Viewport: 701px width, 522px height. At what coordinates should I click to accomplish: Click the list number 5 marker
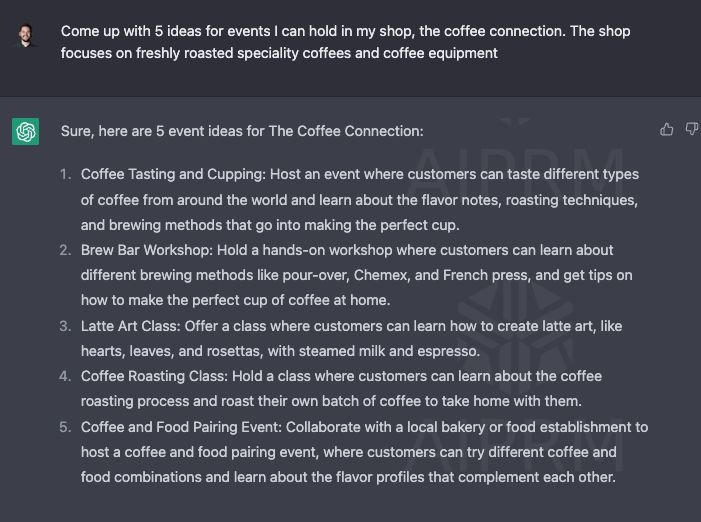point(65,427)
